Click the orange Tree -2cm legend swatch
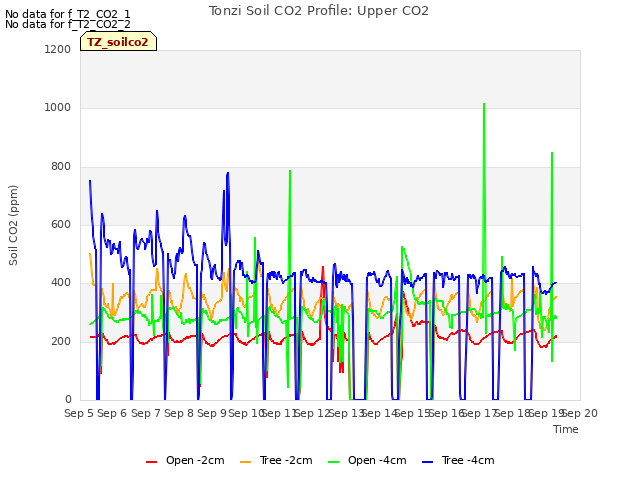The width and height of the screenshot is (640, 480). pyautogui.click(x=245, y=462)
